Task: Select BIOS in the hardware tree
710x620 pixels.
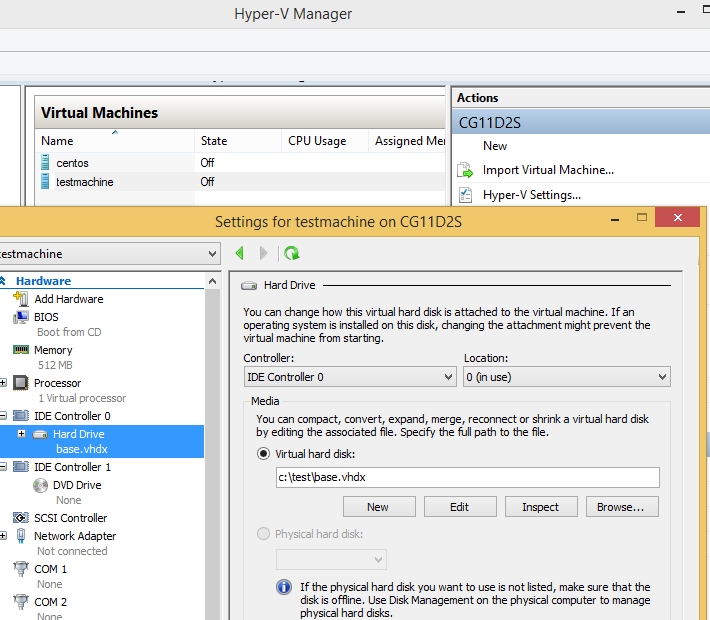Action: point(46,317)
